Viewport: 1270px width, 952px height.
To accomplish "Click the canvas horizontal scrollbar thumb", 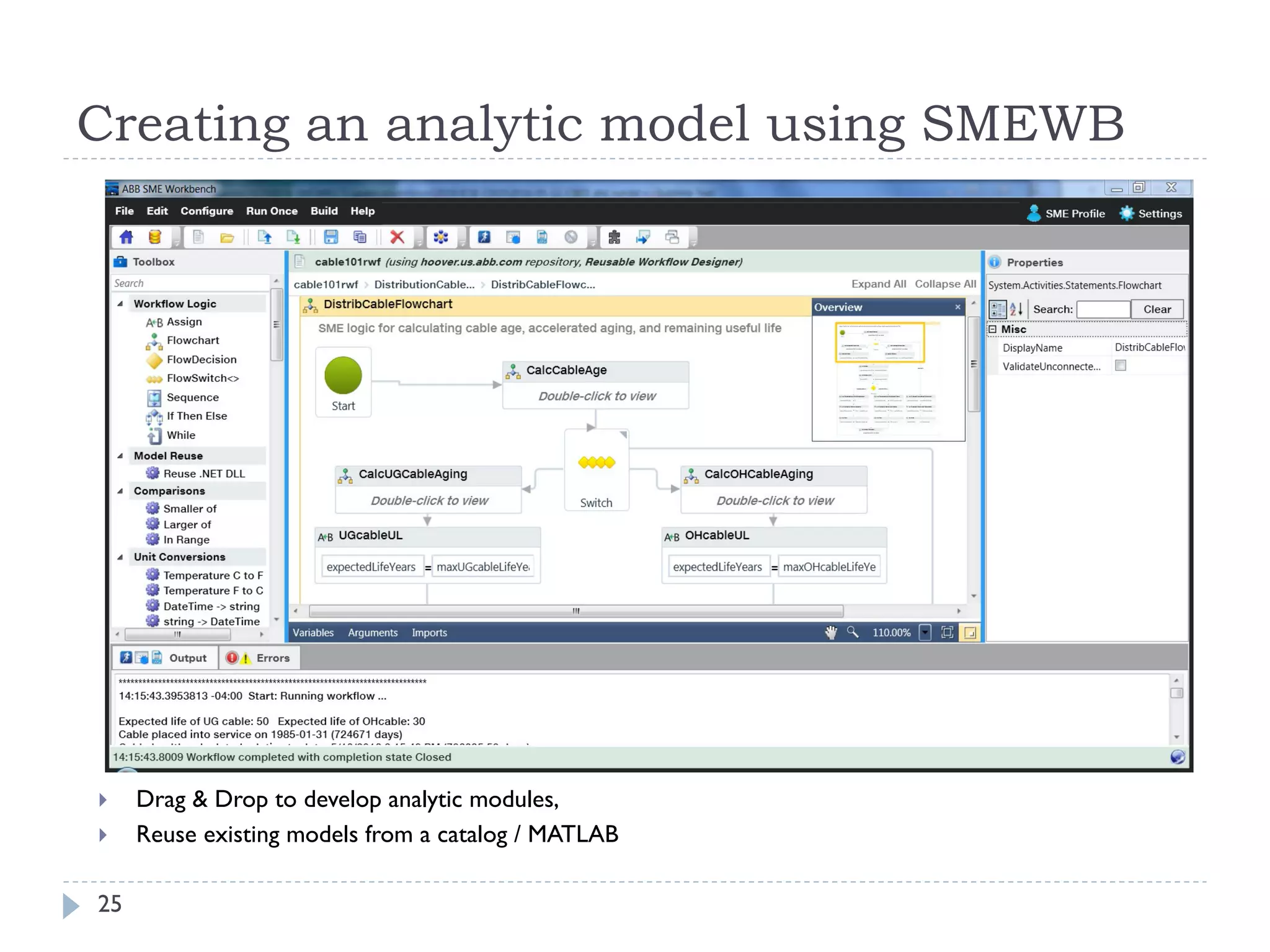I will tap(575, 611).
